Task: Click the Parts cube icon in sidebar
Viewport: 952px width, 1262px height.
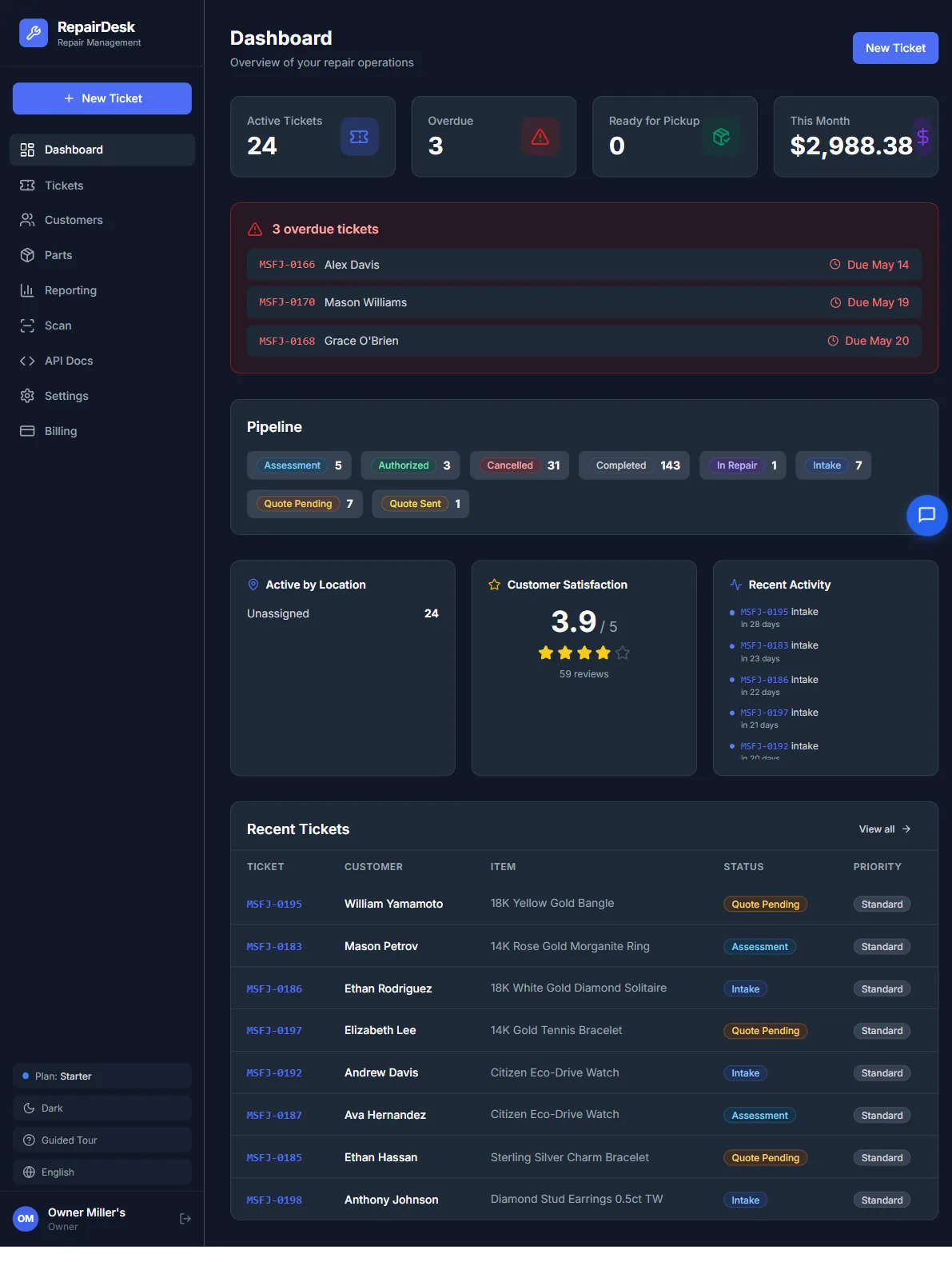Action: [27, 255]
